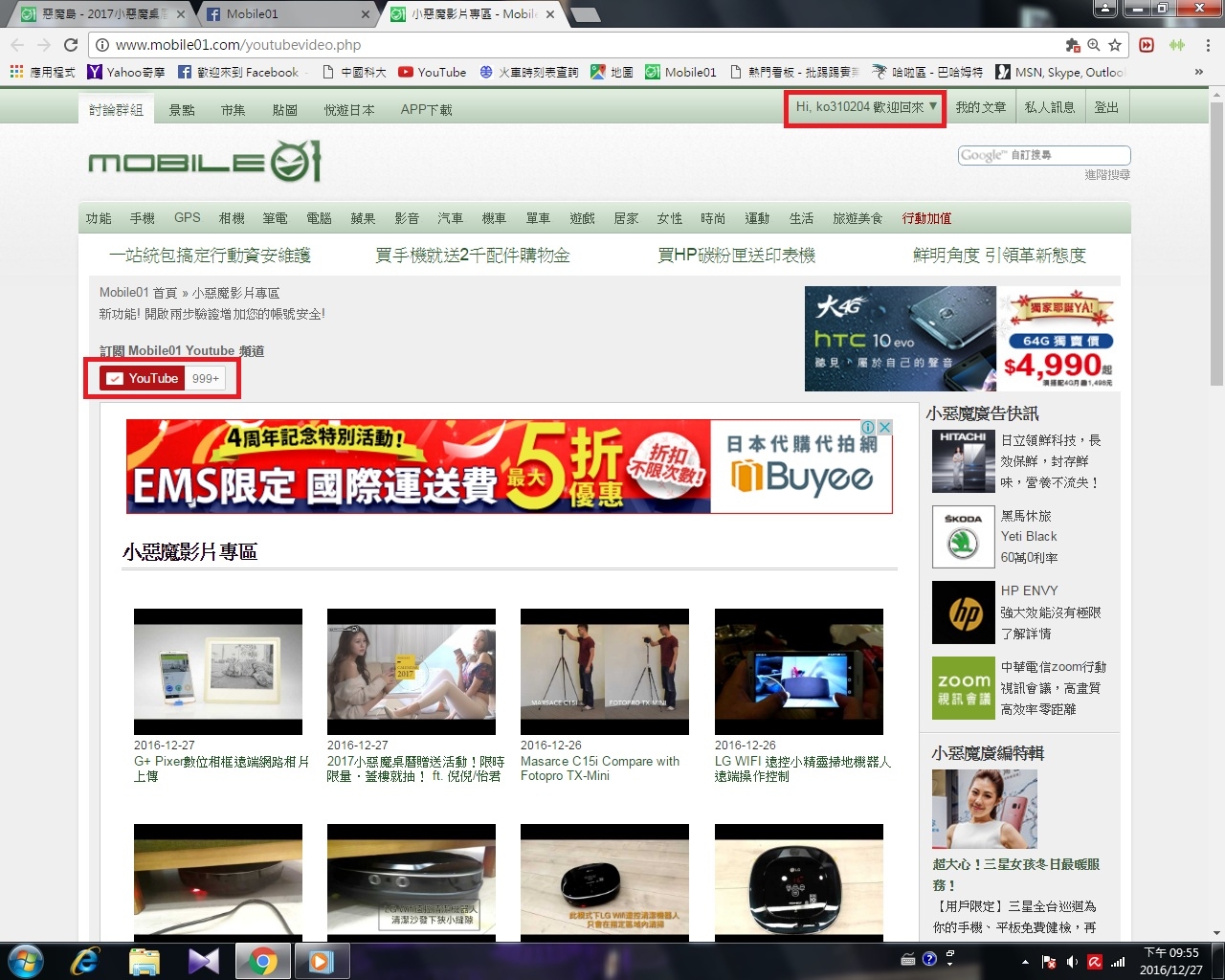Click the Google custom search field
This screenshot has width=1225, height=980.
[x=1044, y=155]
